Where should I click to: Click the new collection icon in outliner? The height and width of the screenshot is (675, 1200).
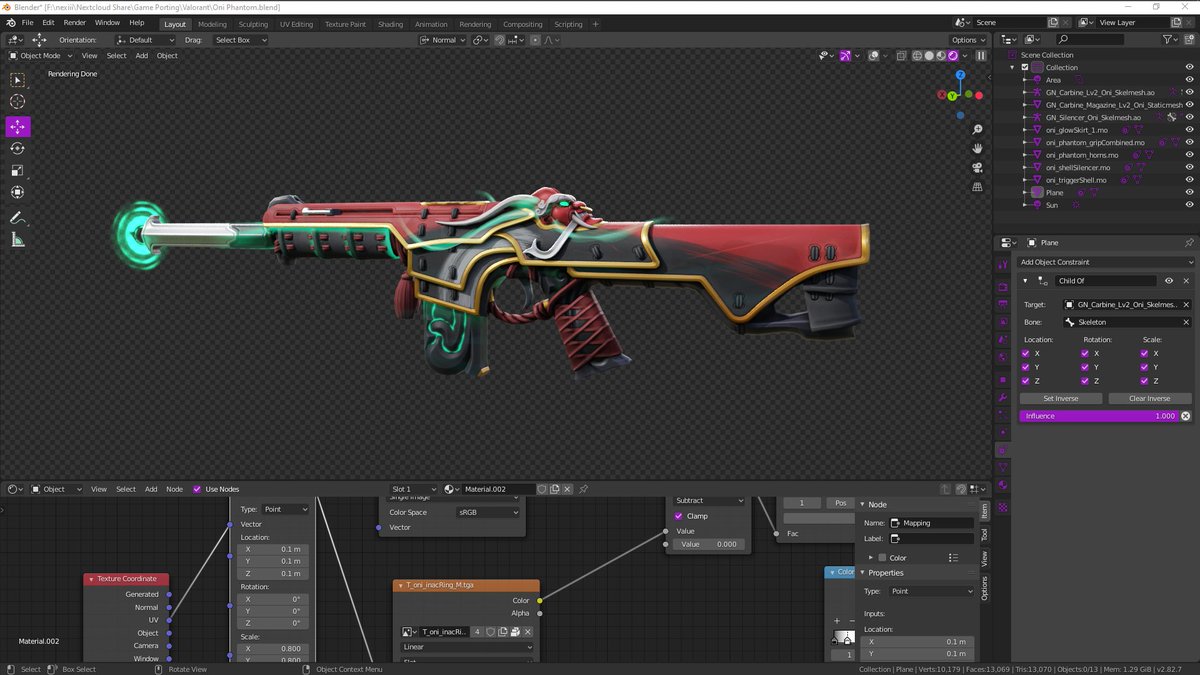(x=1188, y=39)
